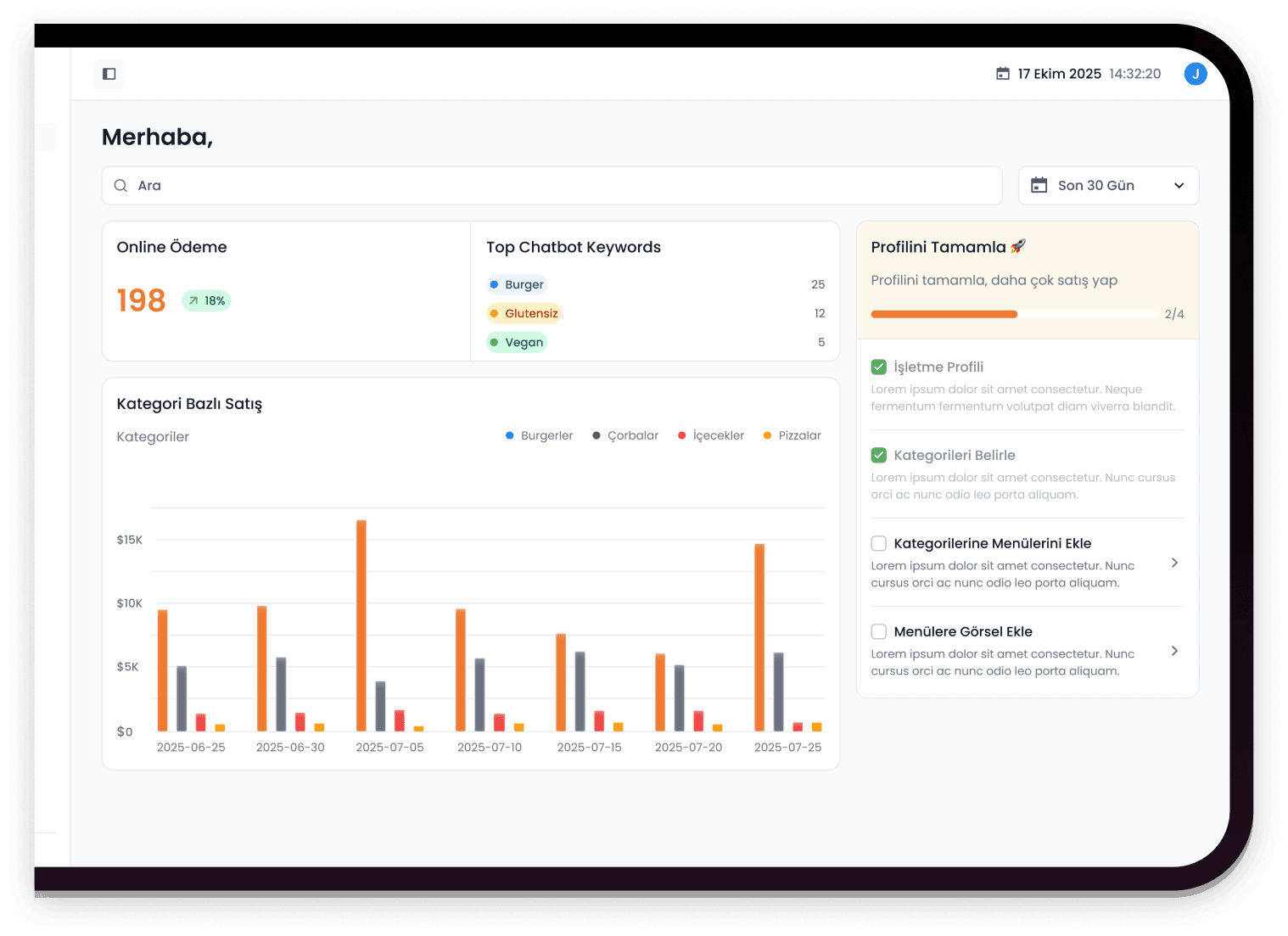This screenshot has height=936, width=1288.
Task: Expand Kategorilerine Menülerini Ekle chevron arrow
Action: coord(1174,563)
